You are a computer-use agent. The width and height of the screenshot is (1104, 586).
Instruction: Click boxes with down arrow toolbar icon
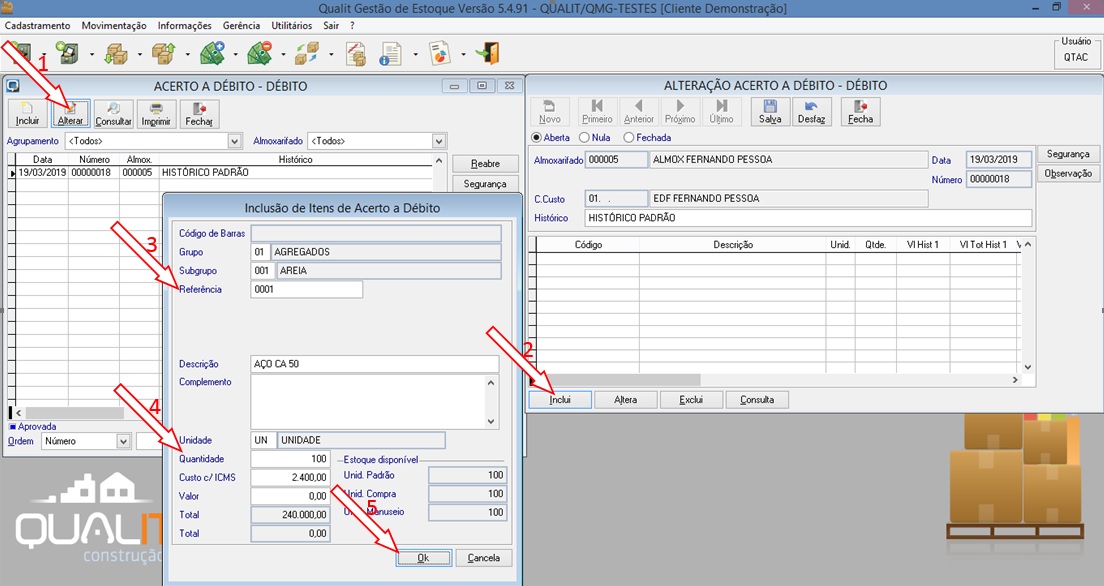coord(115,54)
